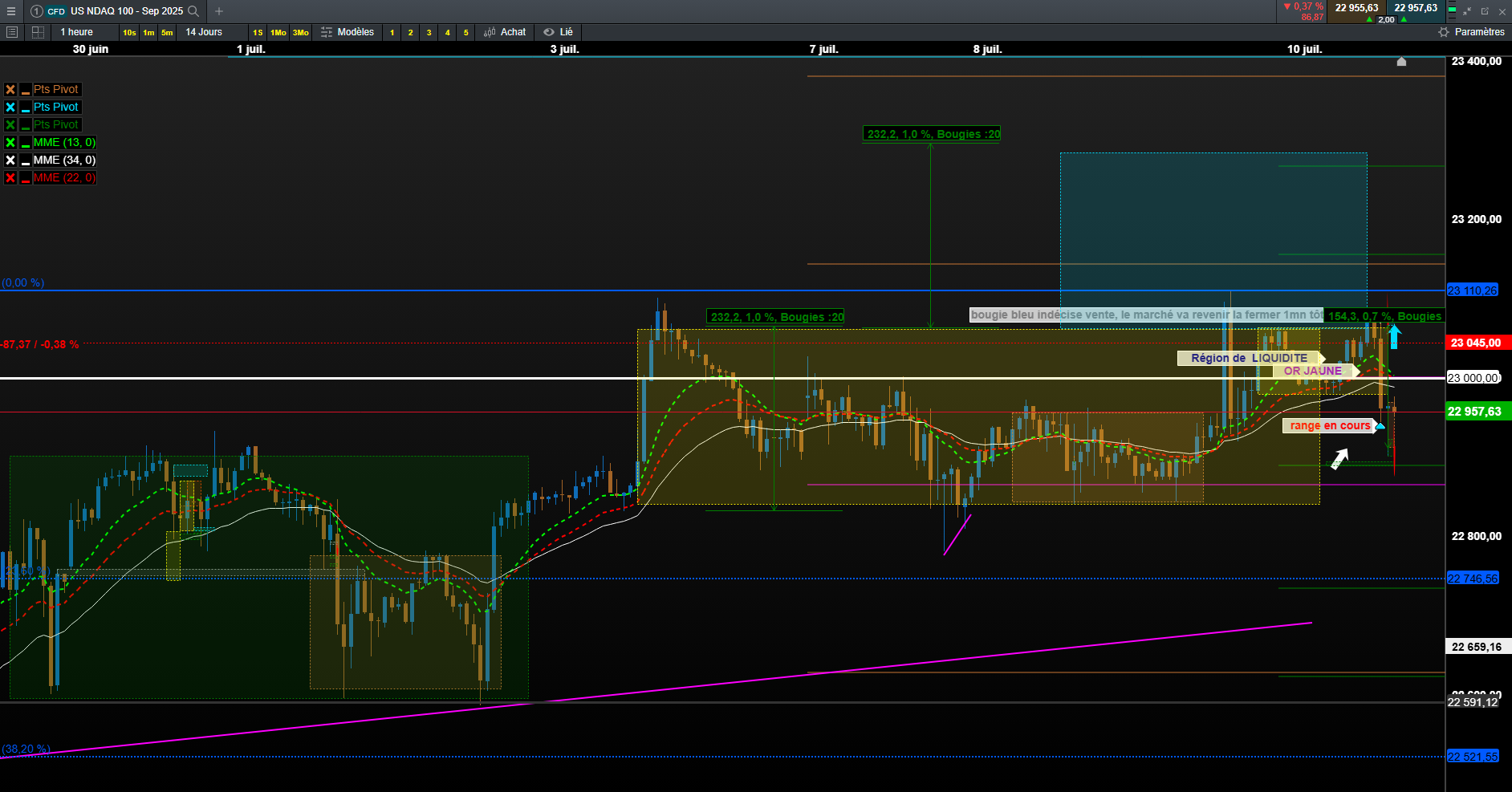
Task: Shrink the chart window with arrows icon
Action: coord(1467,11)
